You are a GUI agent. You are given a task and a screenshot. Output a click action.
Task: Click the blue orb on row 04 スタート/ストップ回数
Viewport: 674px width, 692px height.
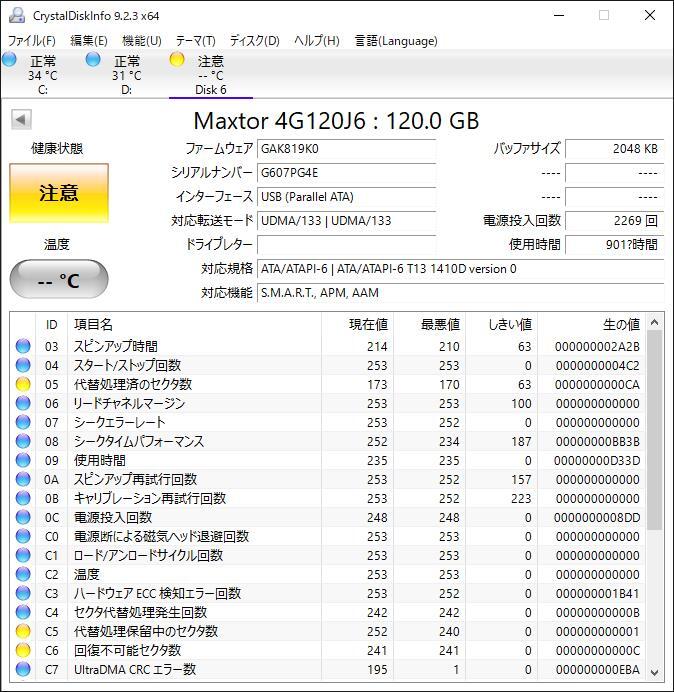(x=23, y=365)
